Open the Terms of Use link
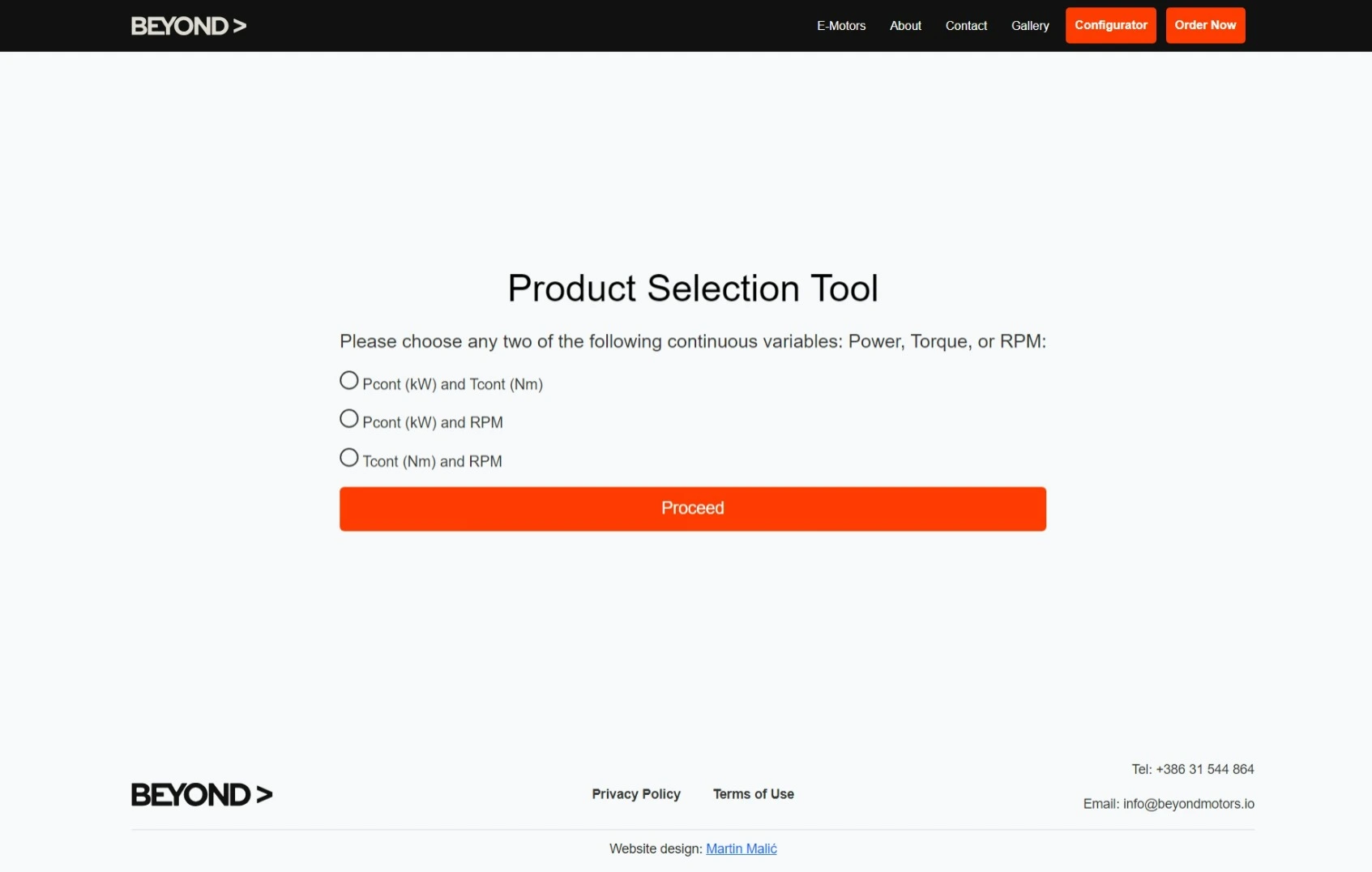The width and height of the screenshot is (1372, 872). [x=754, y=794]
